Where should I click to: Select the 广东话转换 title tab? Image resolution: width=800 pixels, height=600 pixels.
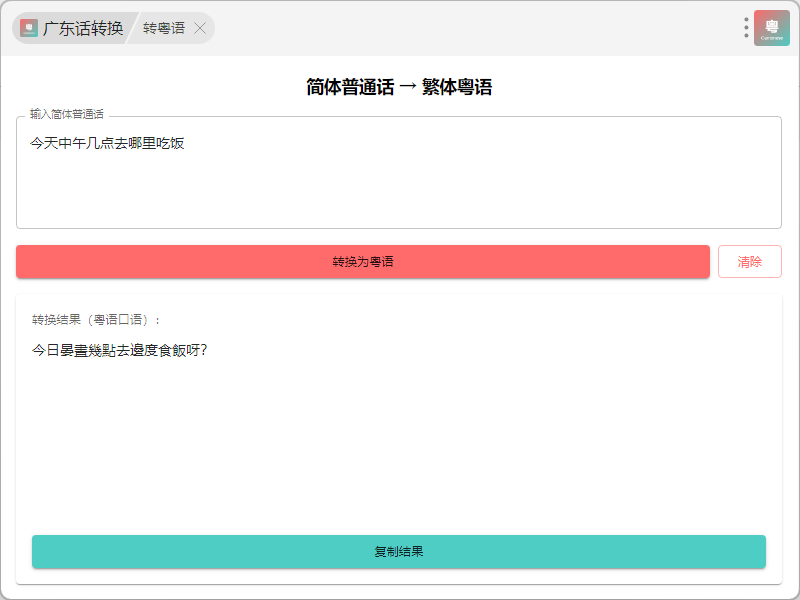point(83,28)
